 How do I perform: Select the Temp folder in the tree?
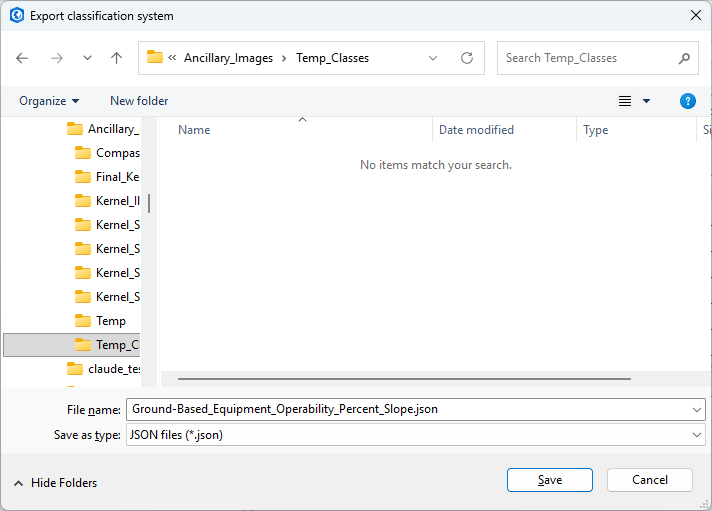(x=100, y=321)
